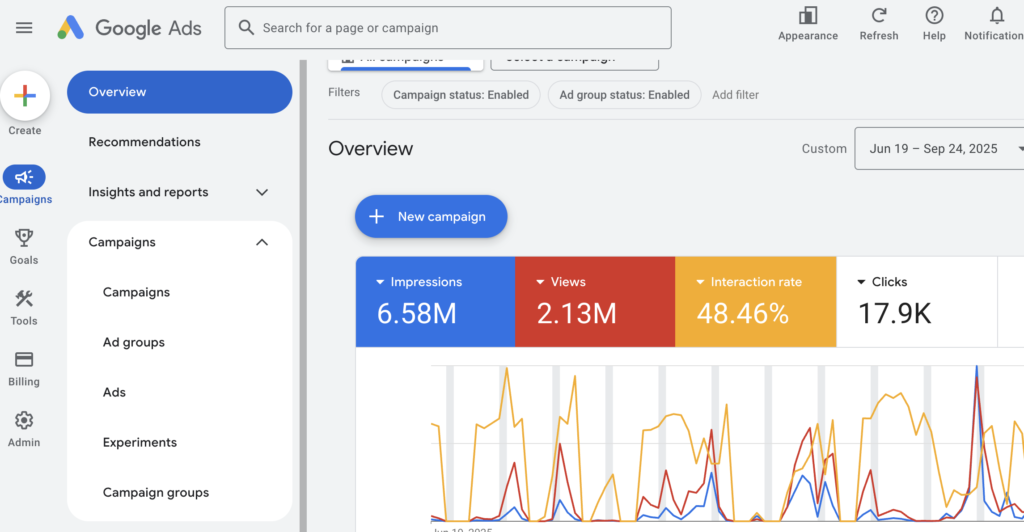Open Admin gear icon in sidebar

[24, 421]
